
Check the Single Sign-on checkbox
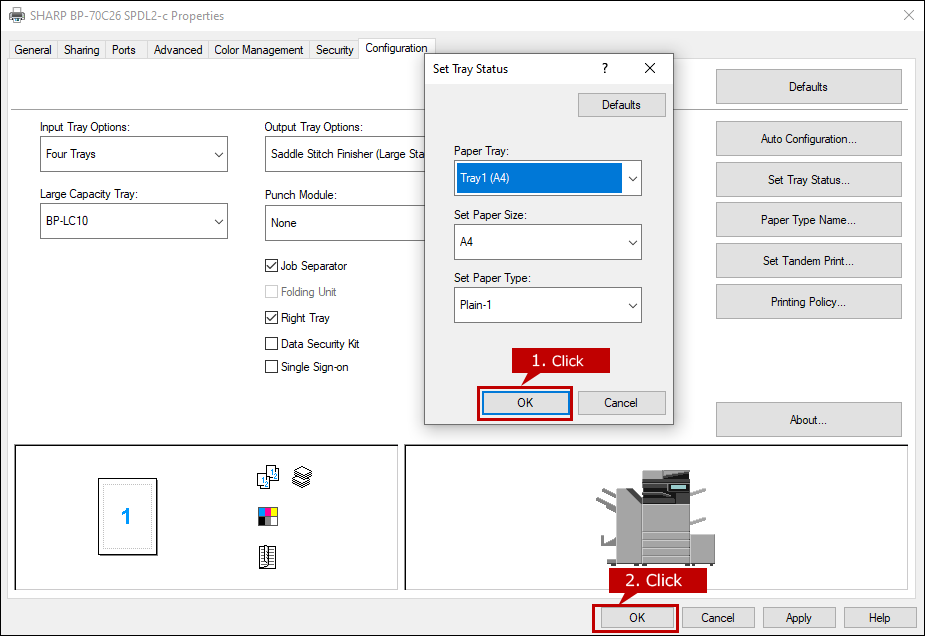pos(271,367)
